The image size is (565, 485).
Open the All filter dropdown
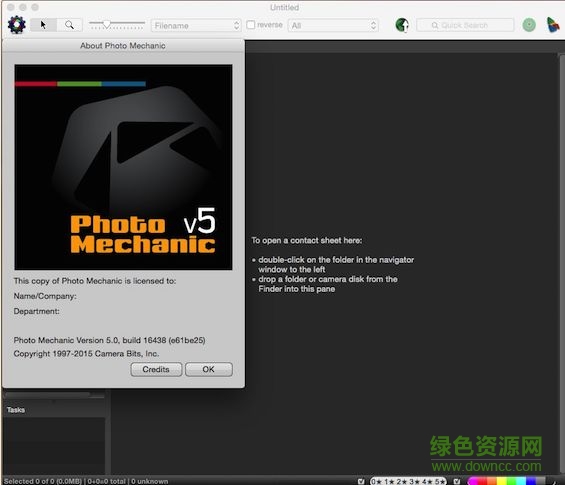tap(333, 25)
